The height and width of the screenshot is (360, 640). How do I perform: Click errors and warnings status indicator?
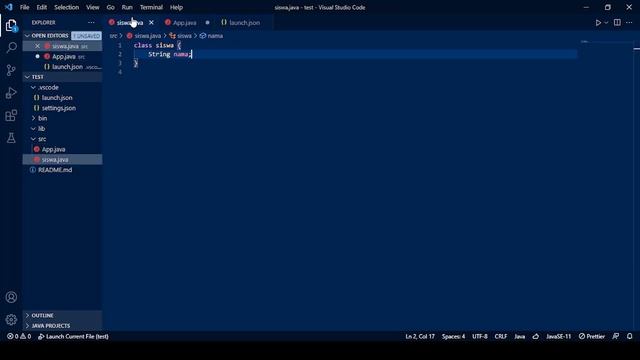point(19,336)
